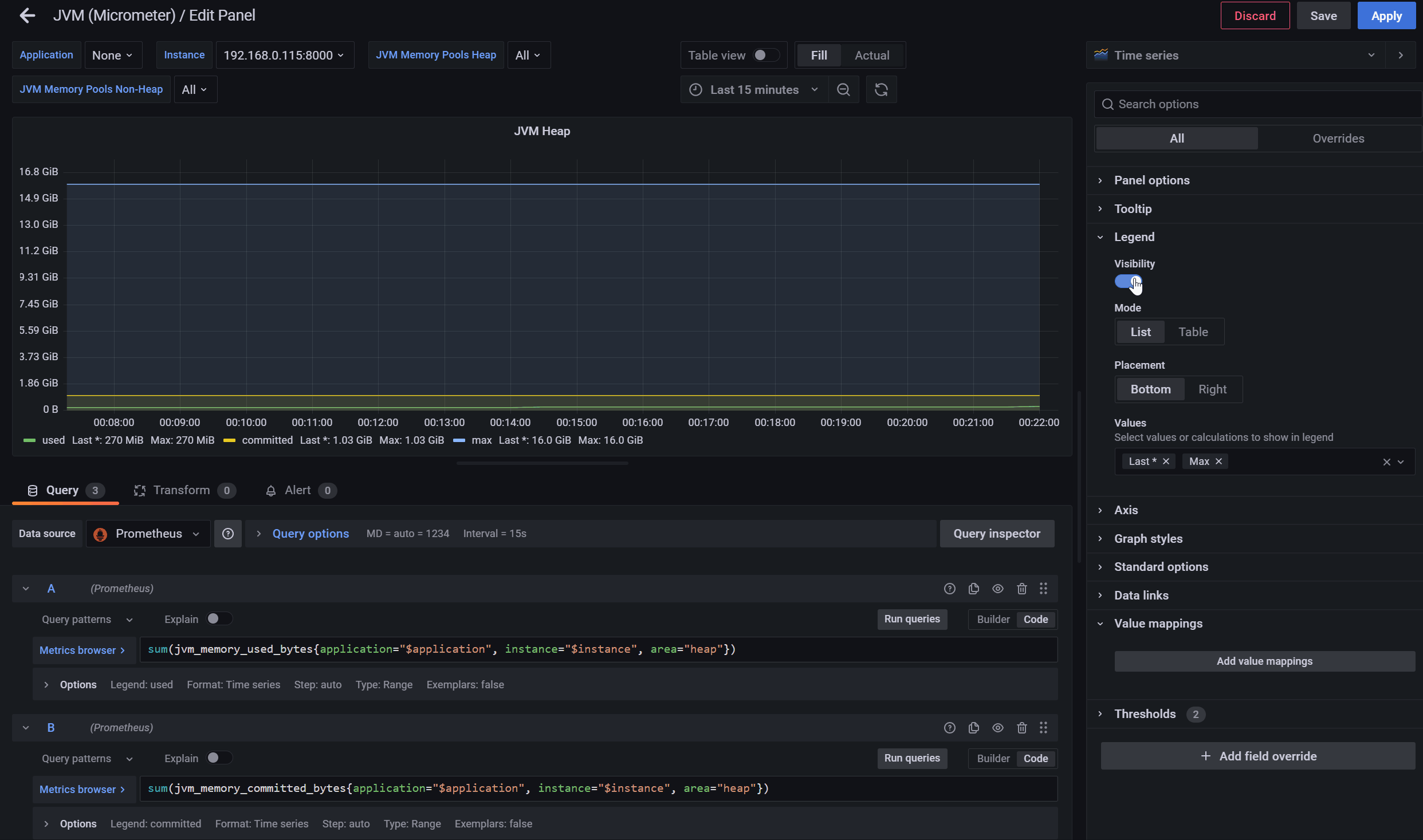Open the JVM Memory Pools Heap dropdown
Screen dimensions: 1423x840
(x=526, y=55)
